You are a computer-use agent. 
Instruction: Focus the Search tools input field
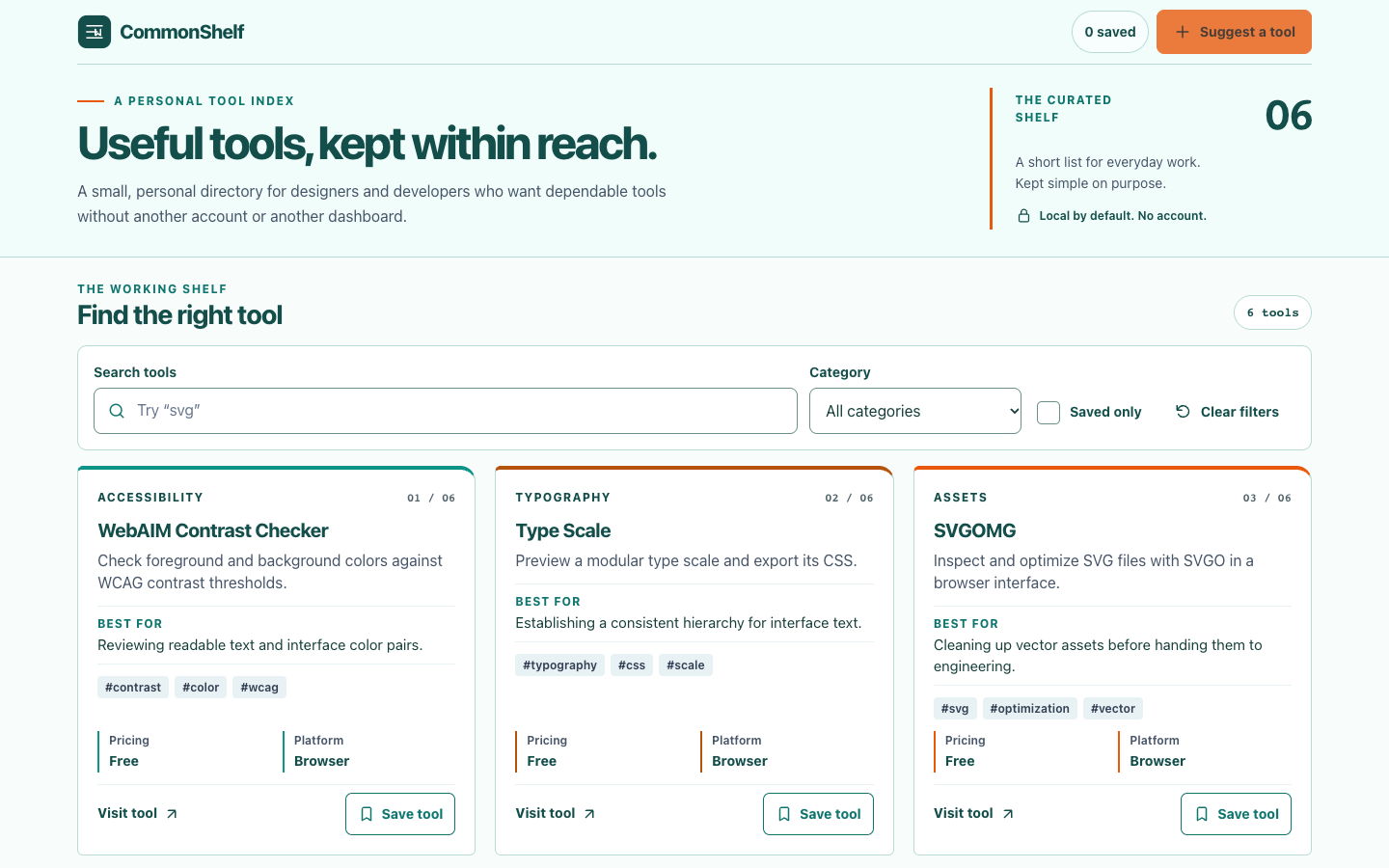click(446, 411)
